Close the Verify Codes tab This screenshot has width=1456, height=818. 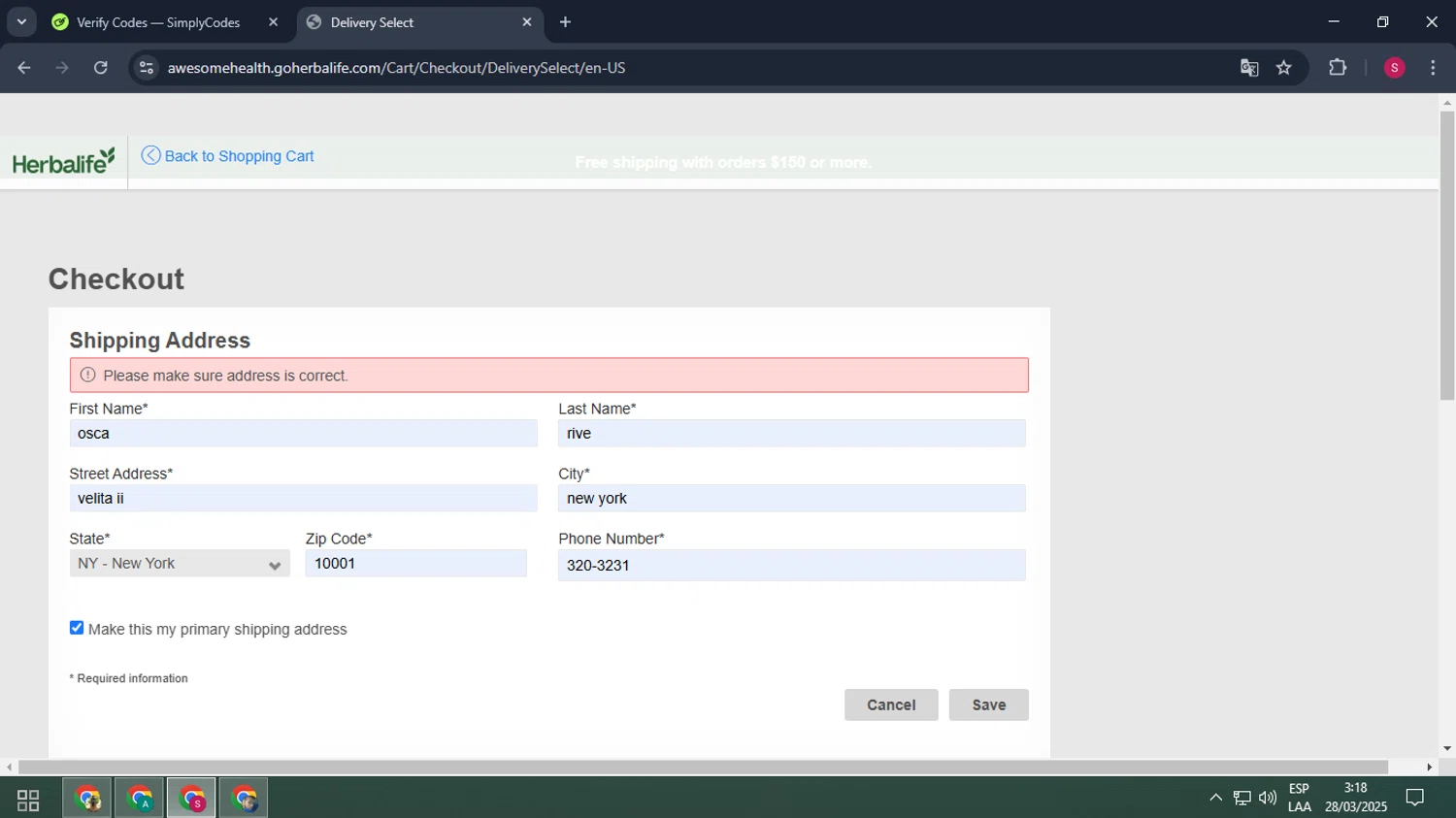tap(274, 22)
